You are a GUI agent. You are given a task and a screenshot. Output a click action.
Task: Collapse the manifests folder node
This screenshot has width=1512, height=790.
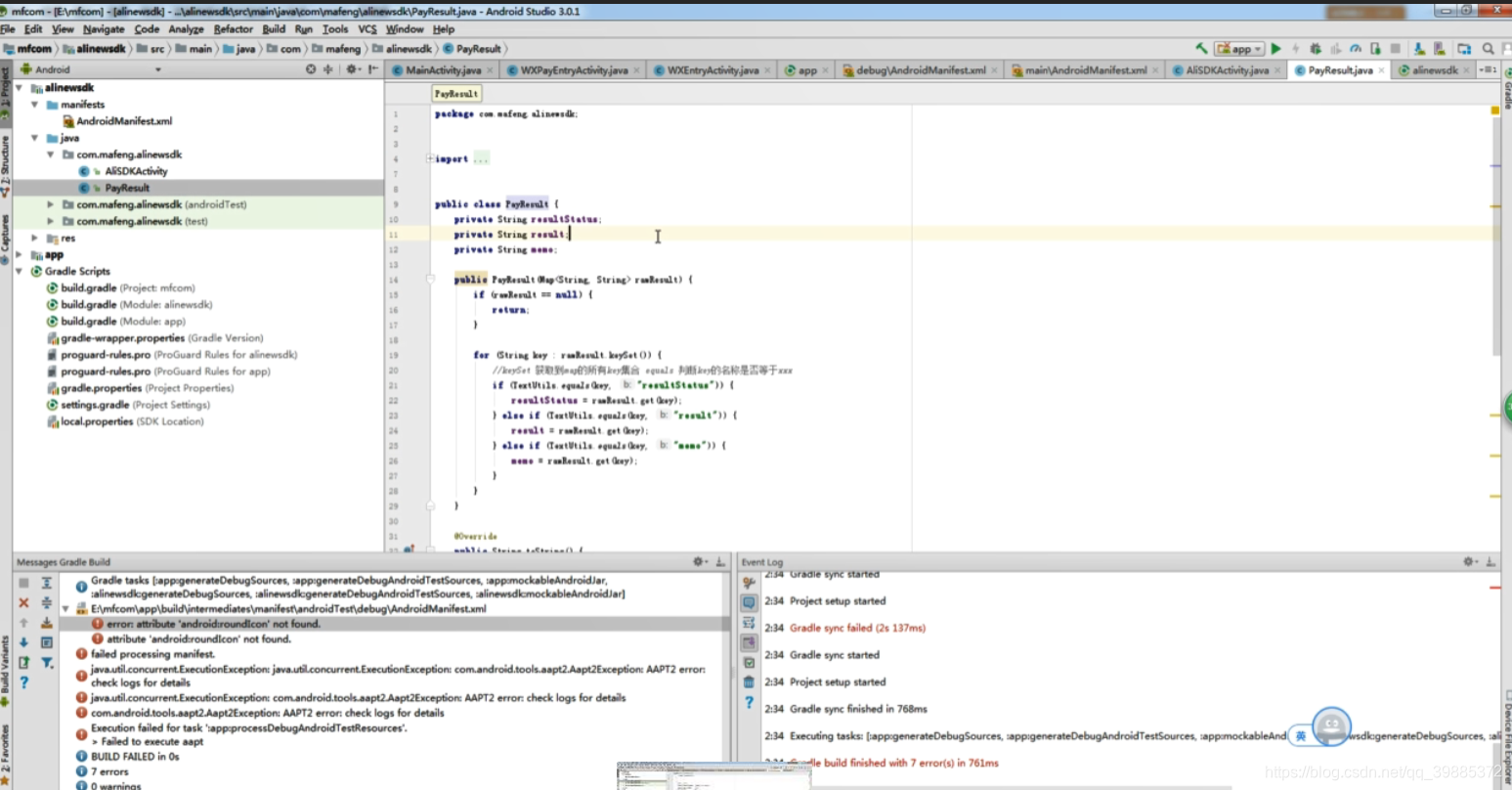click(x=35, y=105)
